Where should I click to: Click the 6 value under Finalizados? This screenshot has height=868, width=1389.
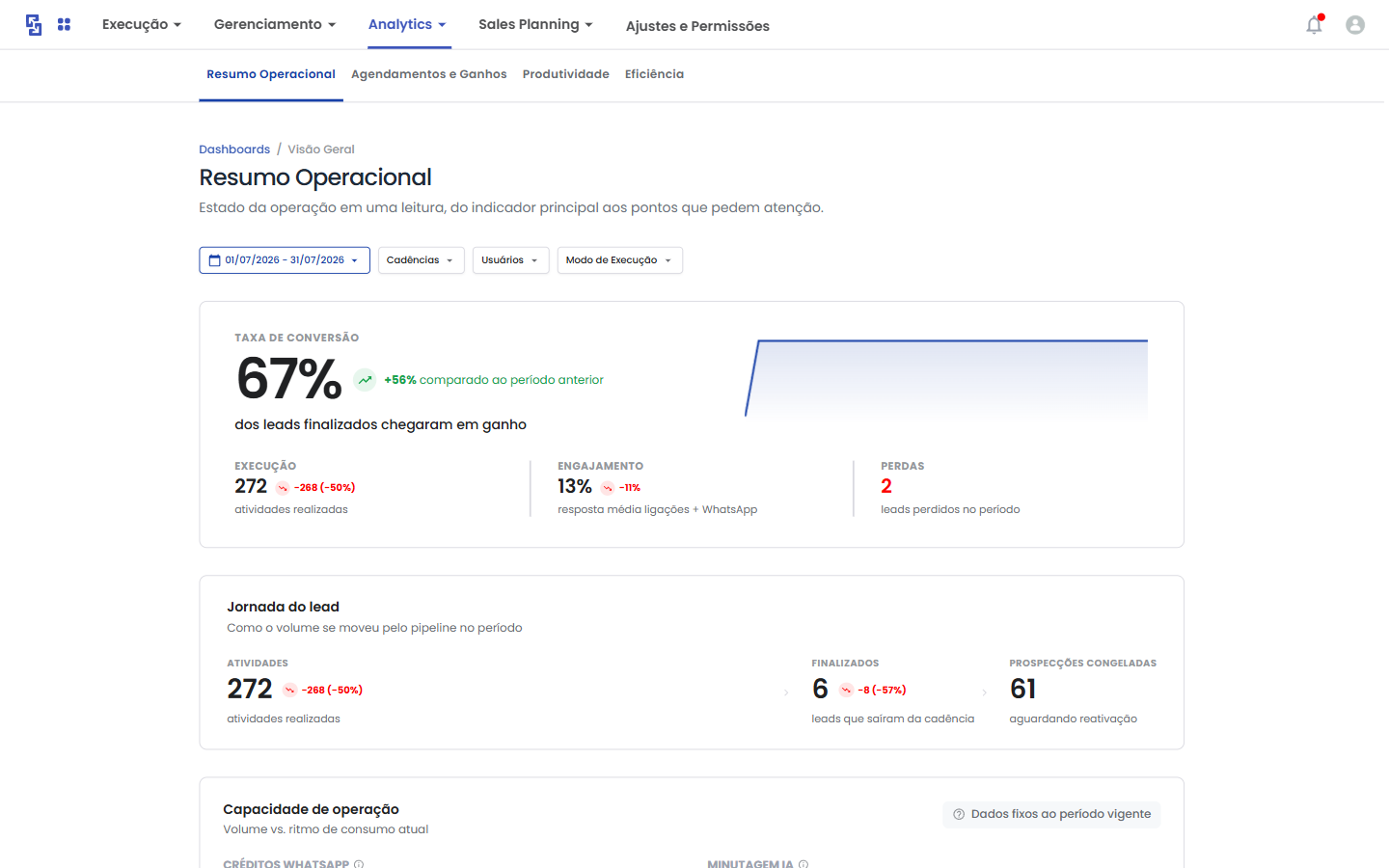[820, 689]
